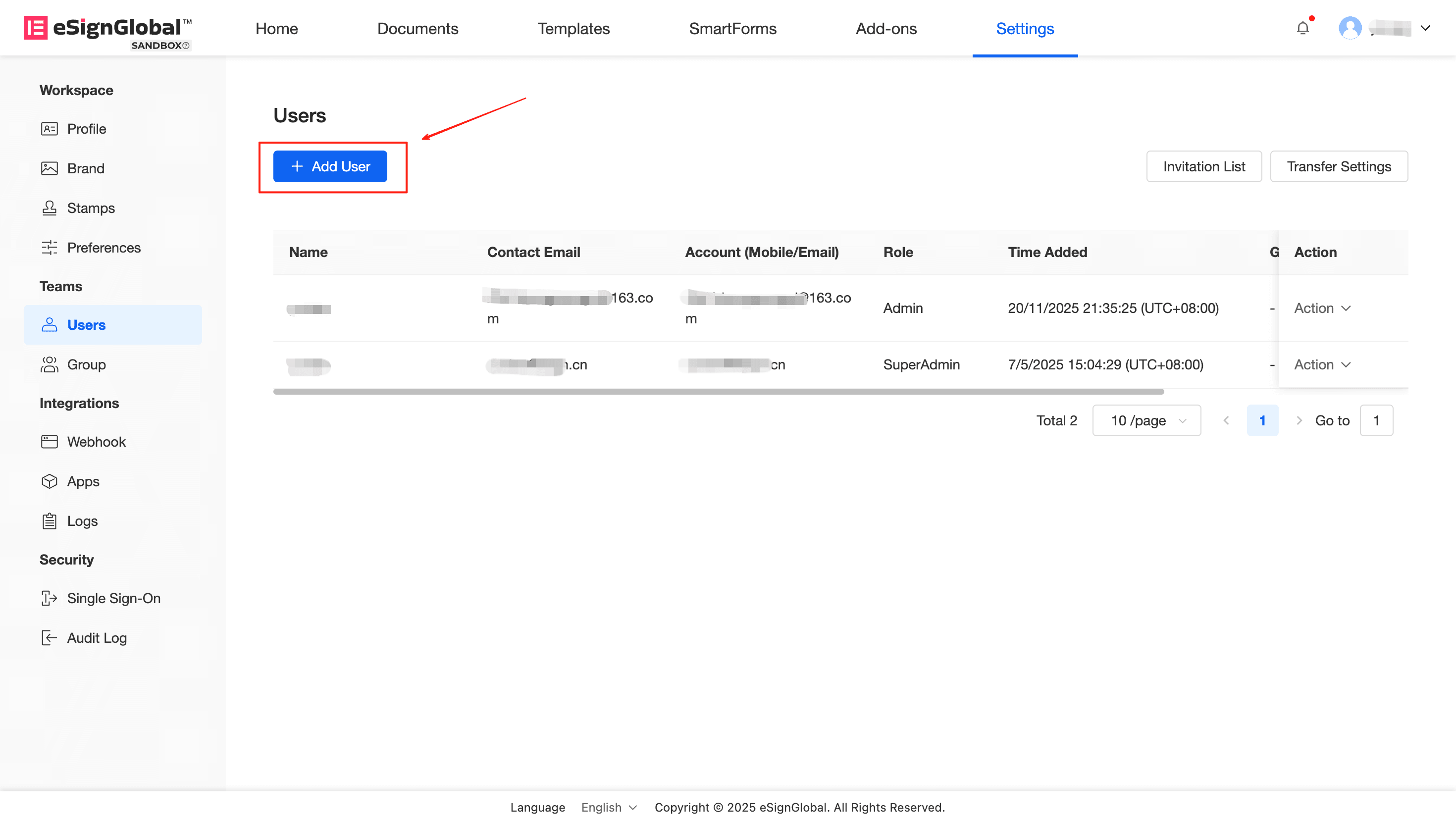Open Stamps via its sidebar icon
The width and height of the screenshot is (1456, 823).
point(49,208)
